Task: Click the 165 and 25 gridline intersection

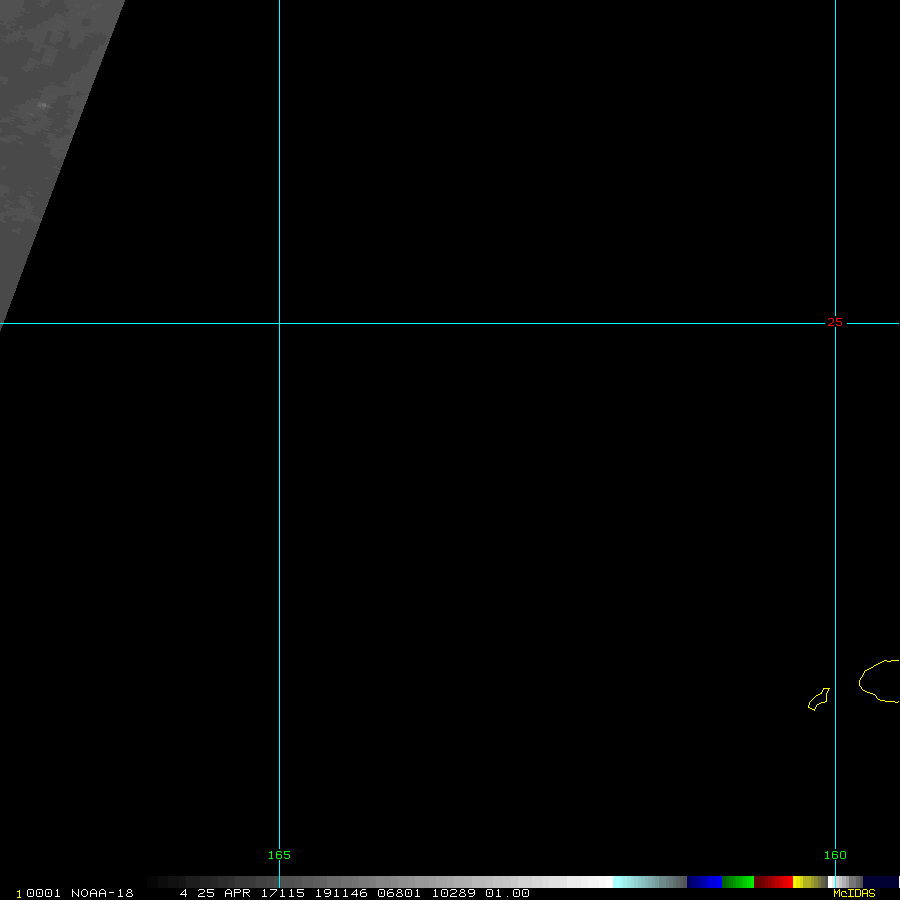Action: click(x=279, y=323)
